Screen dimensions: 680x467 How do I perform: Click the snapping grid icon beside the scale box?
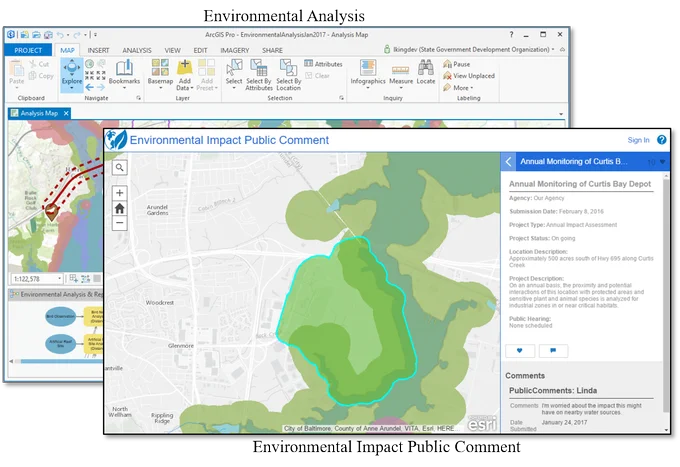[73, 278]
